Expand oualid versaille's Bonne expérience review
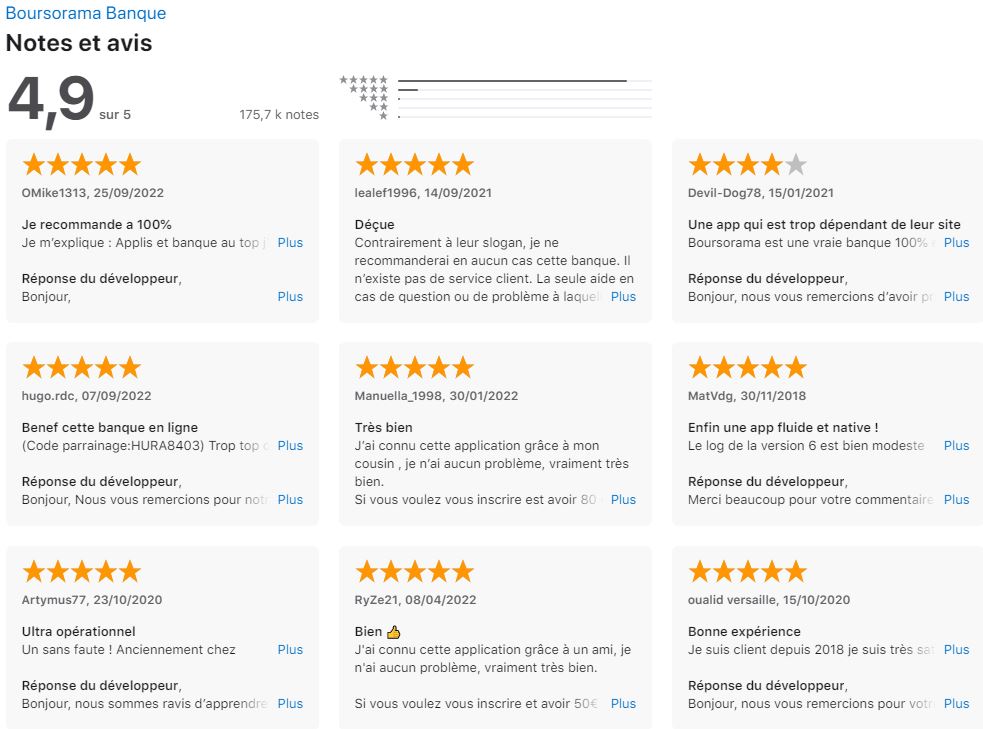The image size is (983, 729). click(x=956, y=650)
